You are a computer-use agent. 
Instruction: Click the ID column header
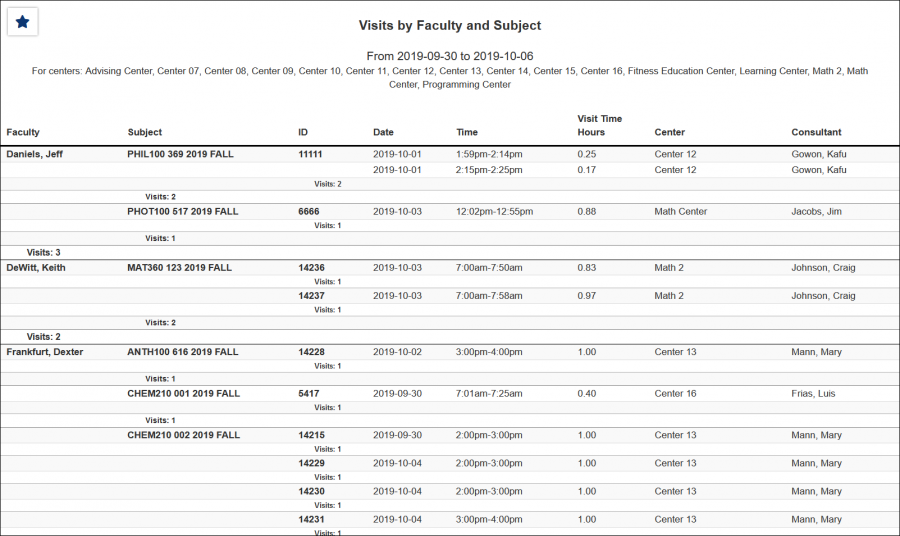(x=303, y=132)
